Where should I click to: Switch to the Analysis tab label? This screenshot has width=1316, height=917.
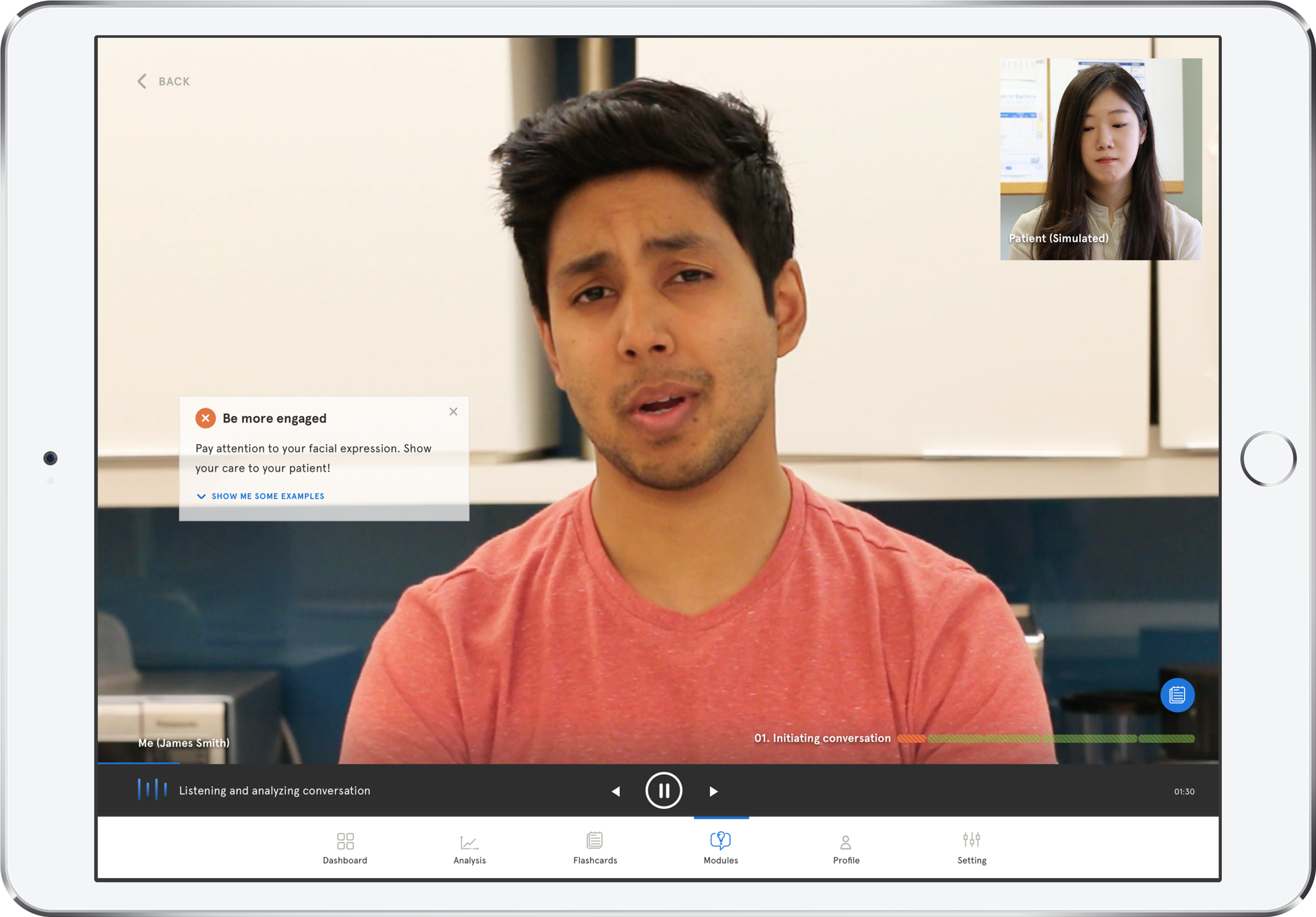pyautogui.click(x=470, y=860)
